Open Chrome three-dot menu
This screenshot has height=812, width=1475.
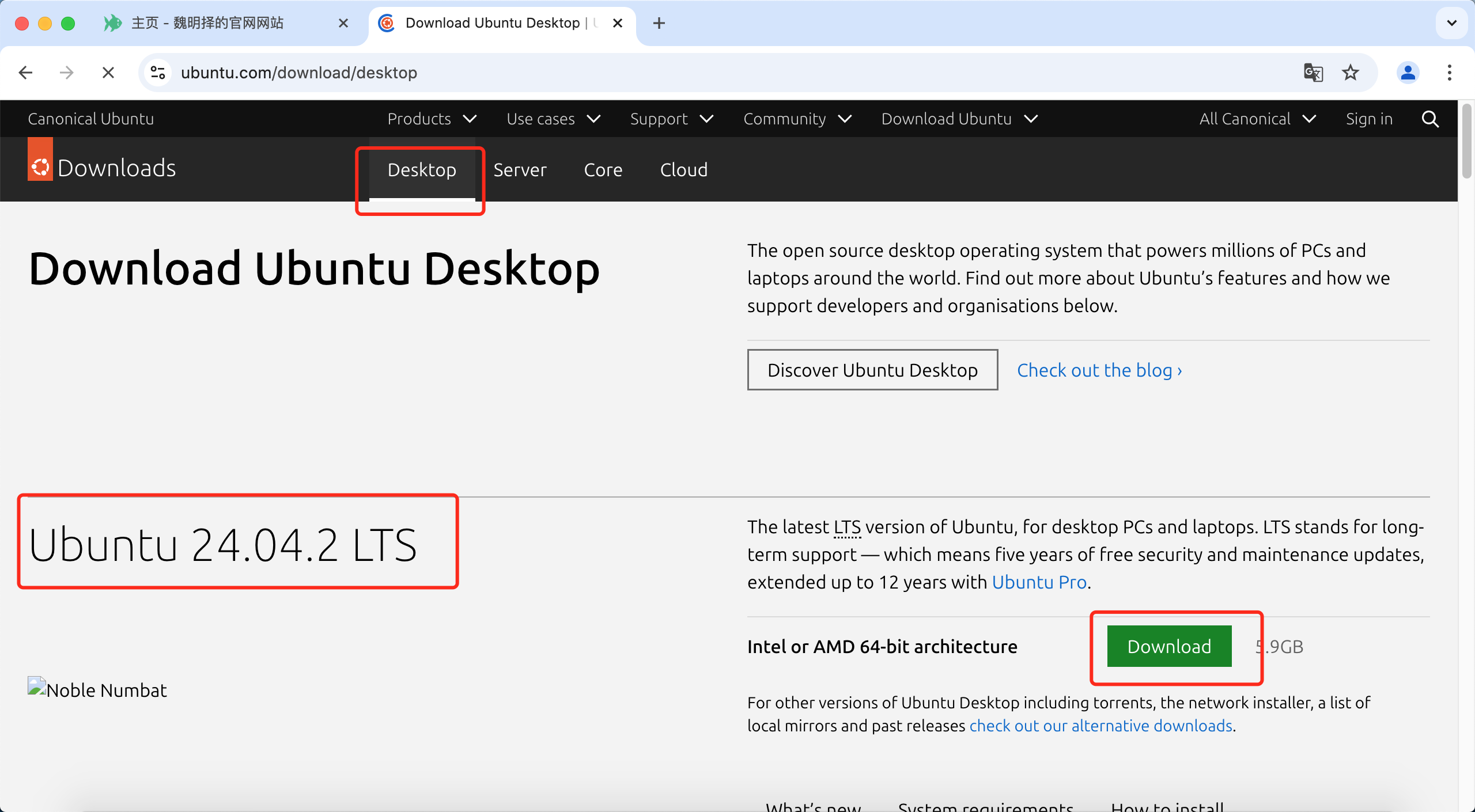click(1449, 73)
